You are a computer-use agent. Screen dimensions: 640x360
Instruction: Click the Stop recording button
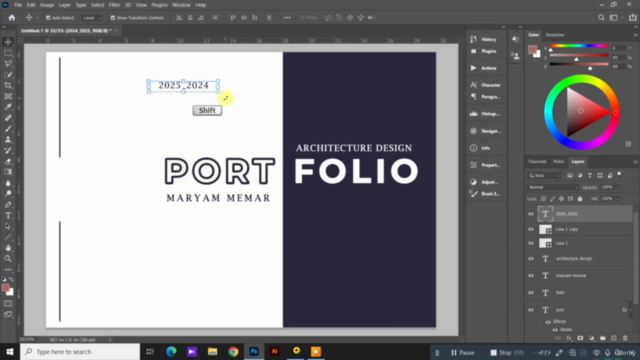click(x=507, y=353)
